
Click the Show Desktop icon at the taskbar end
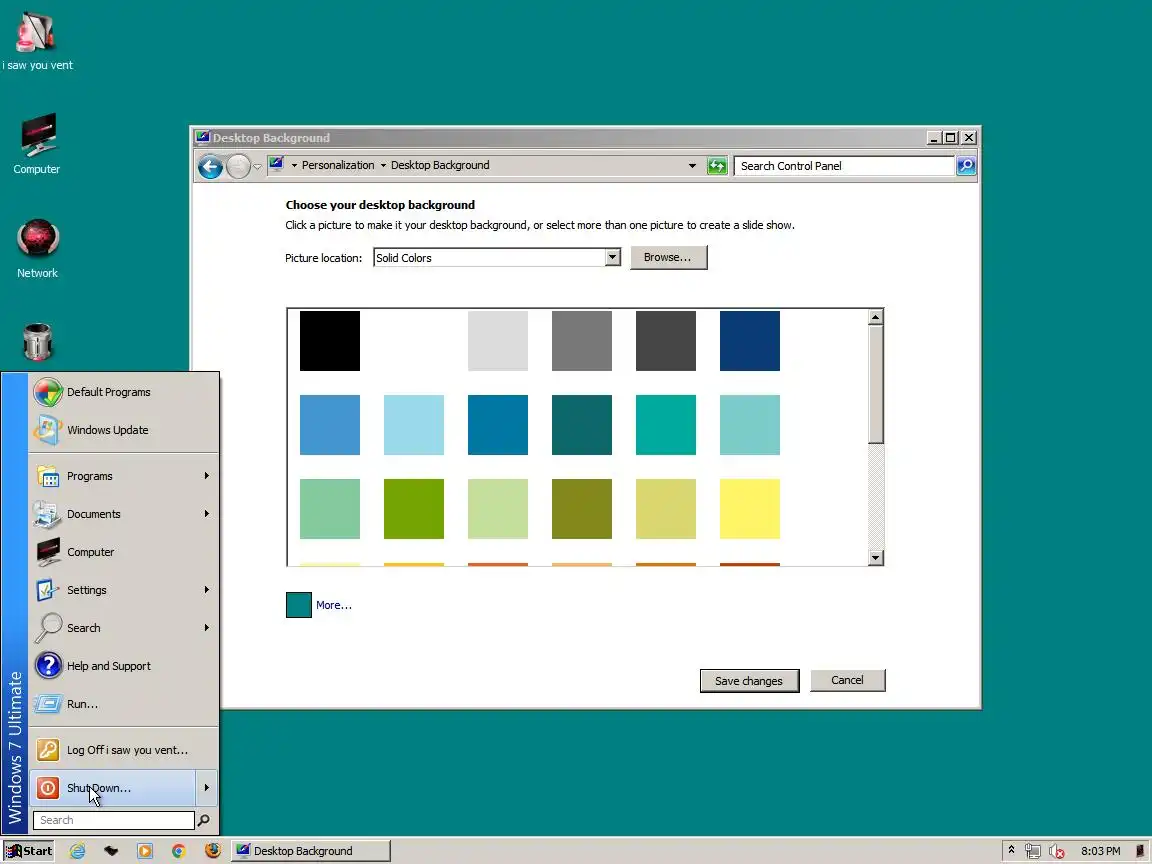pos(1141,851)
